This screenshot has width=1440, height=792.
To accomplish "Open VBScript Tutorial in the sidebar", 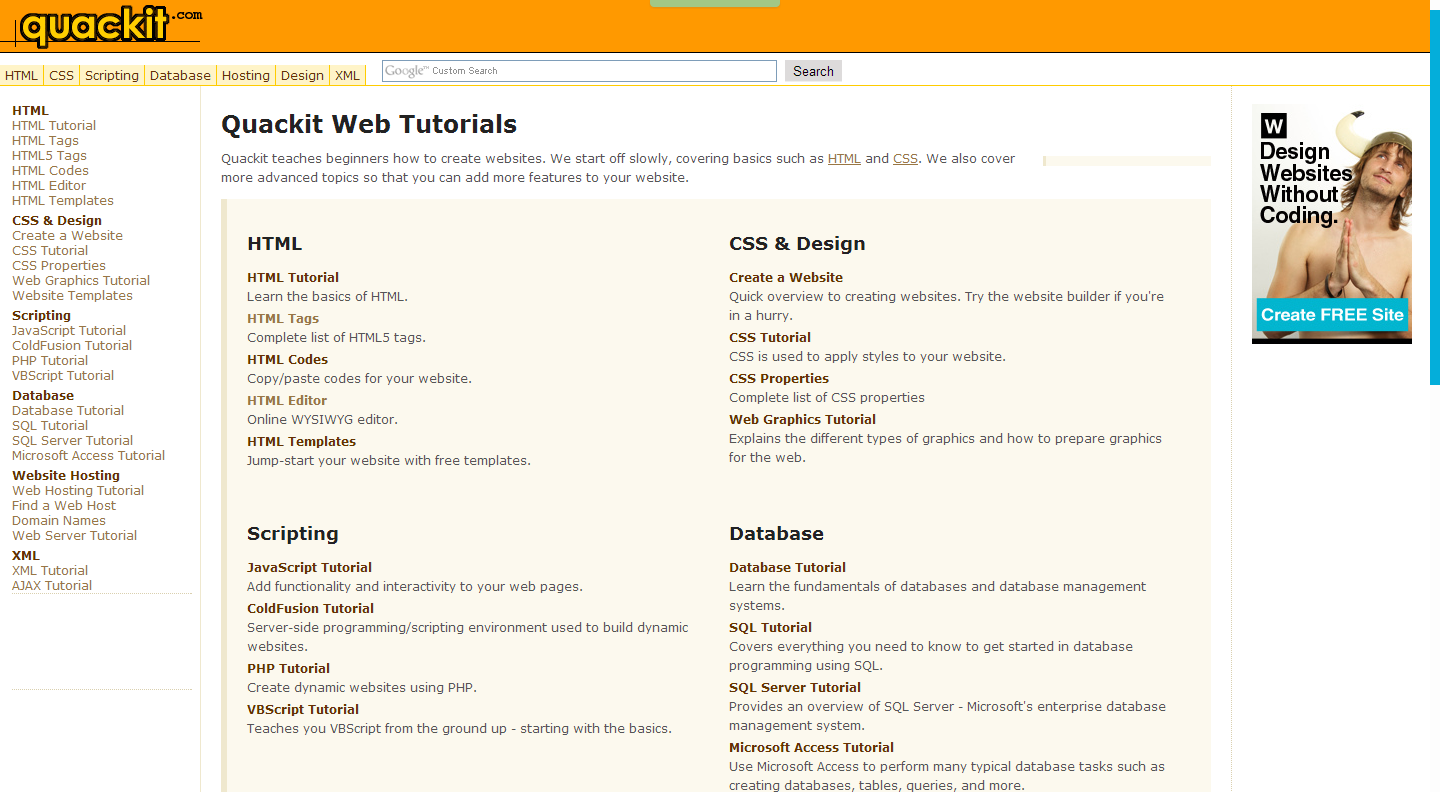I will 63,376.
